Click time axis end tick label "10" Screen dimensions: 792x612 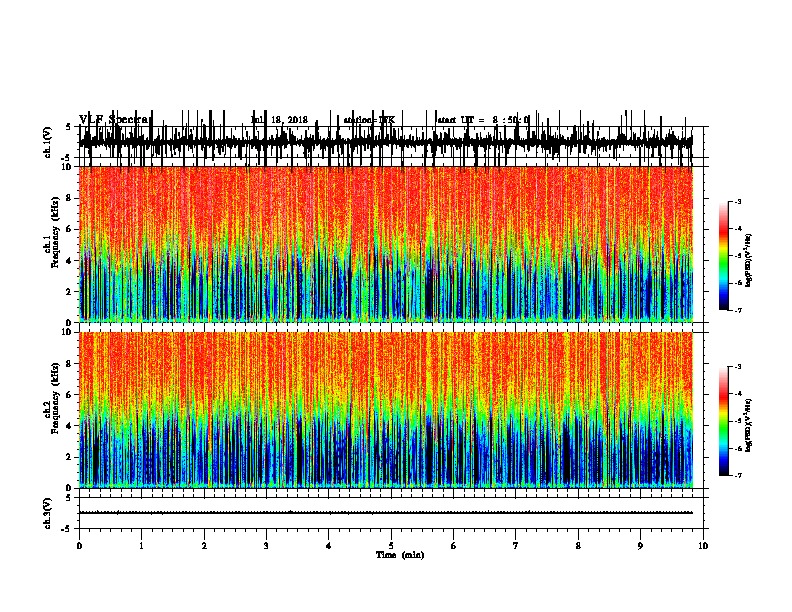pos(703,546)
